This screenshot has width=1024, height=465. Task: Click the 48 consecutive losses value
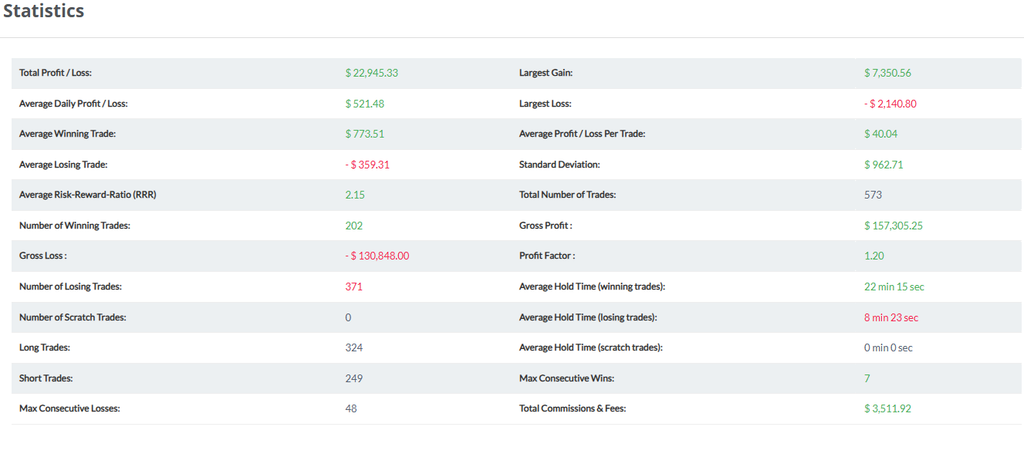pos(351,409)
